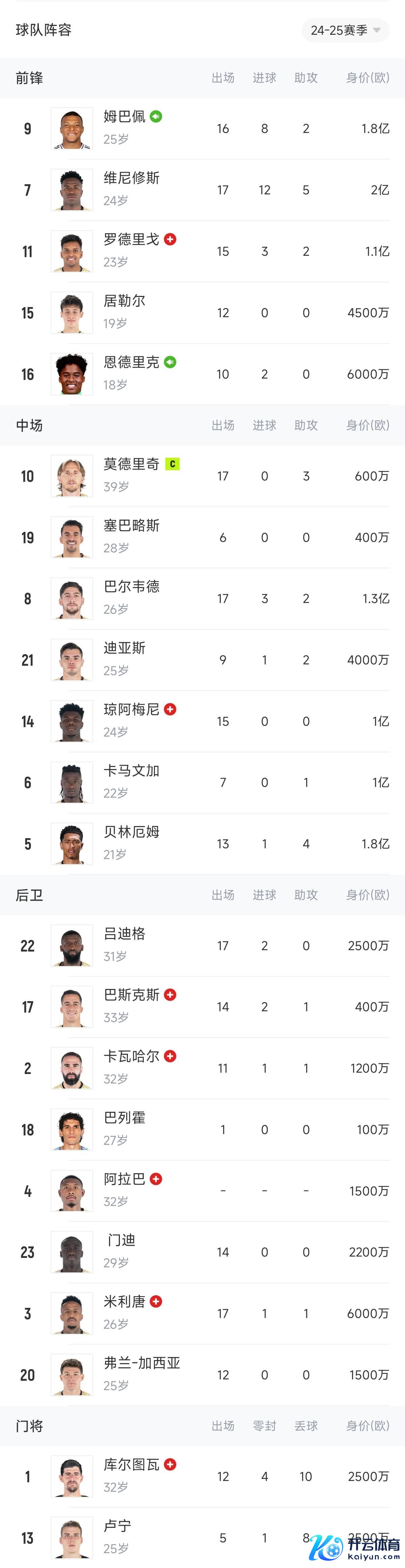The image size is (405, 1568).
Task: Click the red injury icon beside 库尔图瓦
Action: point(170,1464)
